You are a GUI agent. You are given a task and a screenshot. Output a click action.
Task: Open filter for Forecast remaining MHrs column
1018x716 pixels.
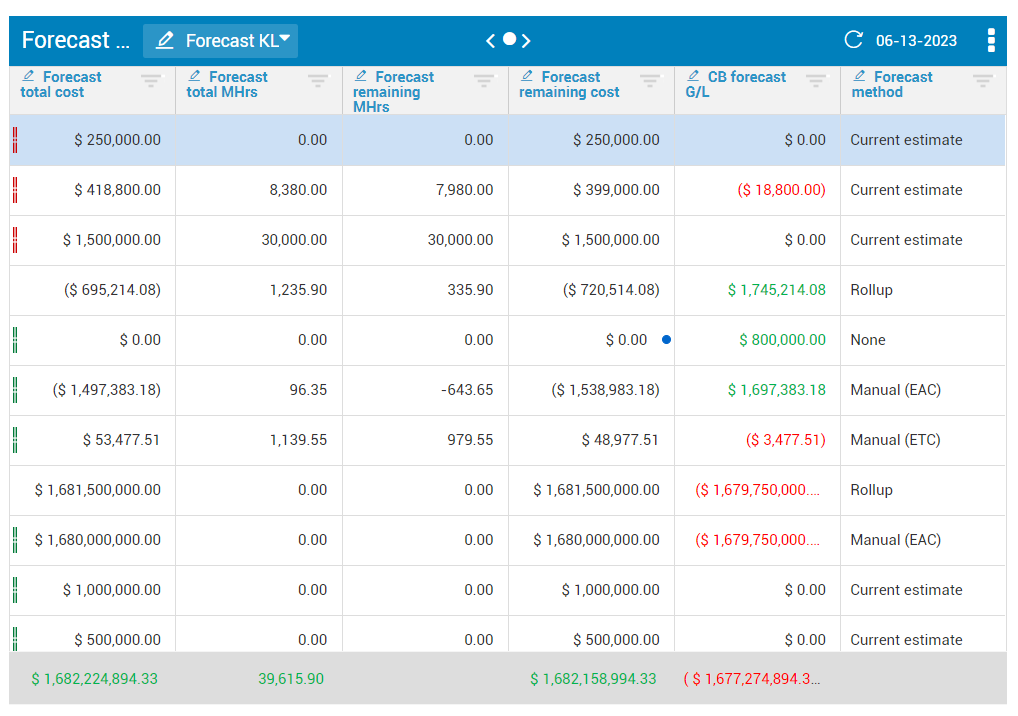484,81
